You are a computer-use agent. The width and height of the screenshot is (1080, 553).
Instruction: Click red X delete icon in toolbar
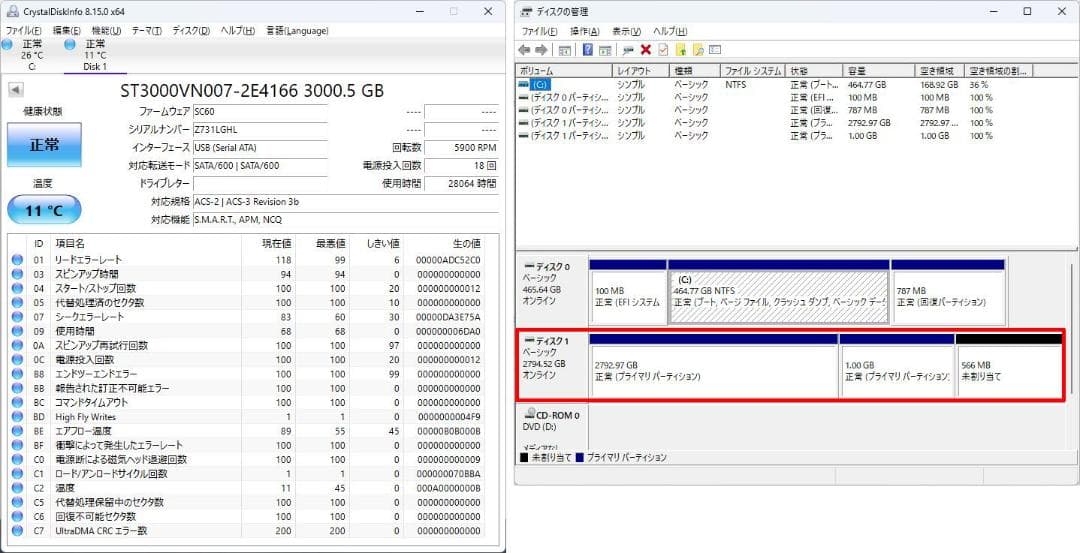[x=645, y=50]
